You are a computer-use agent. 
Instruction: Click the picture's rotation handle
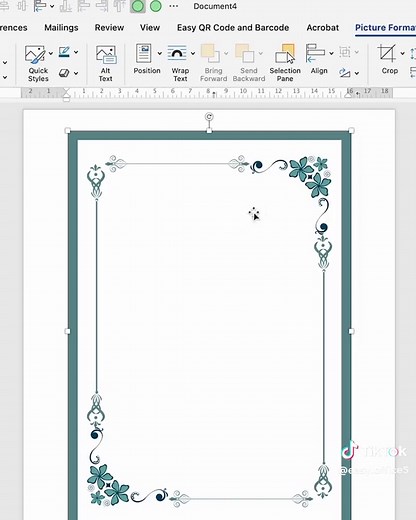(x=209, y=117)
